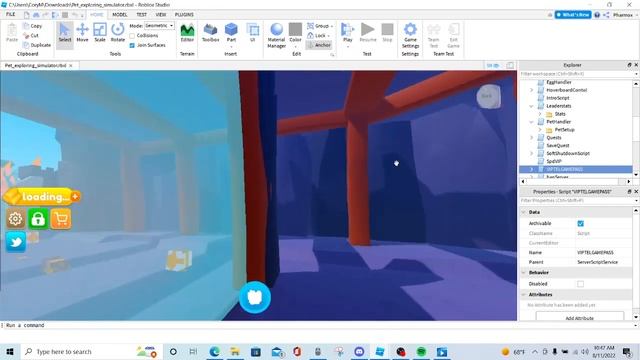The height and width of the screenshot is (360, 640).
Task: Select the SaveQuest script in Explorer
Action: pyautogui.click(x=558, y=145)
